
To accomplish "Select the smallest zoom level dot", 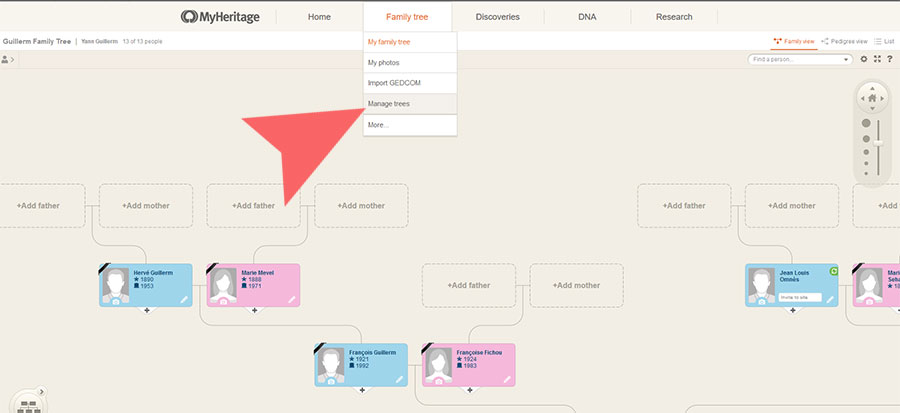I will 866,172.
